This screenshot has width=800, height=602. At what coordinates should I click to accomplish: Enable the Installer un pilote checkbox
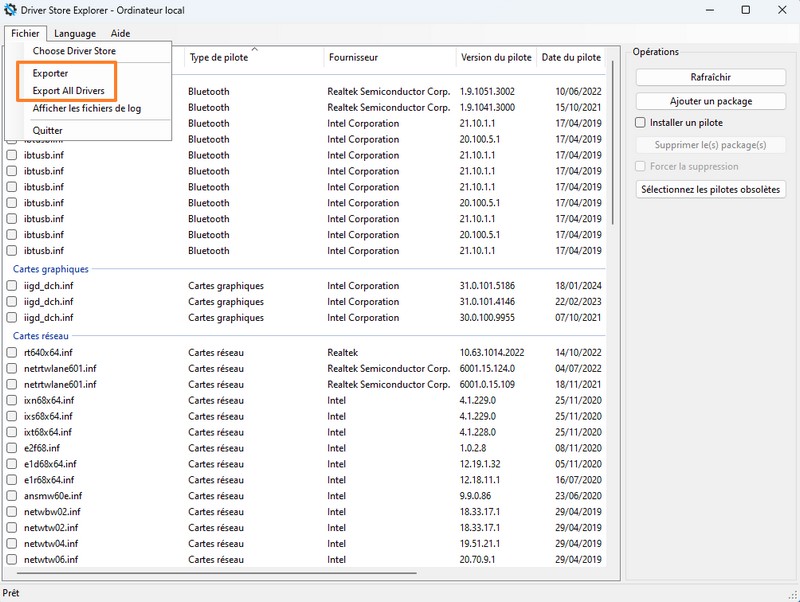(x=641, y=123)
